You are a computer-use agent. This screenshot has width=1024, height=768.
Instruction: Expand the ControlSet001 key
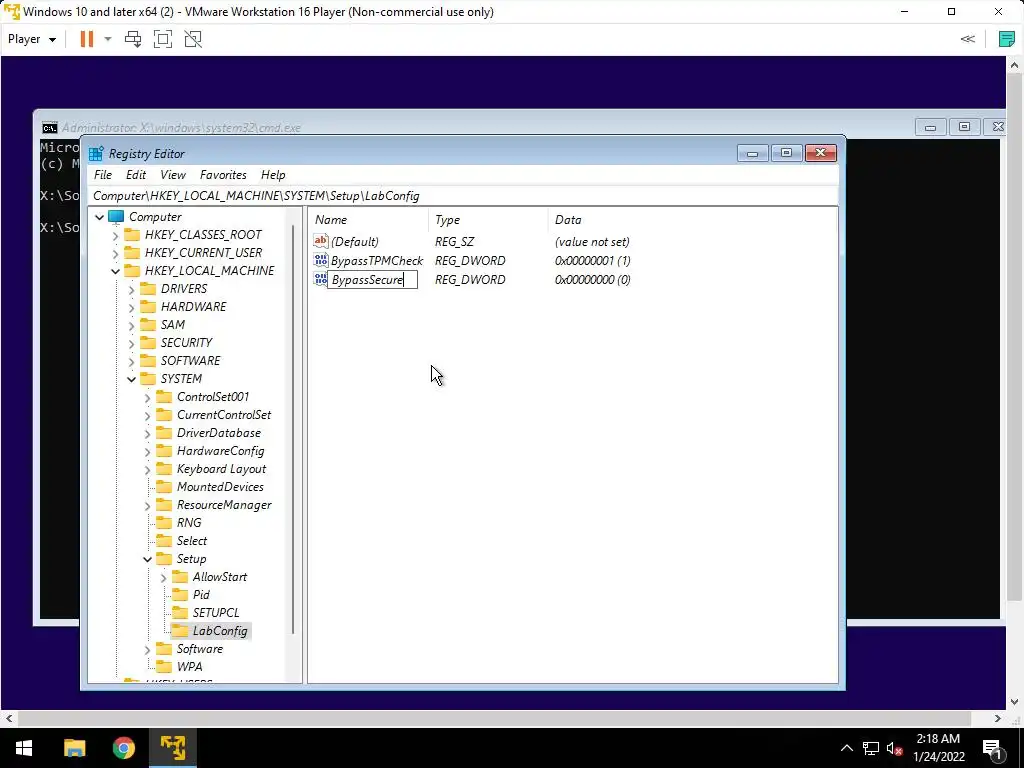[x=148, y=397]
